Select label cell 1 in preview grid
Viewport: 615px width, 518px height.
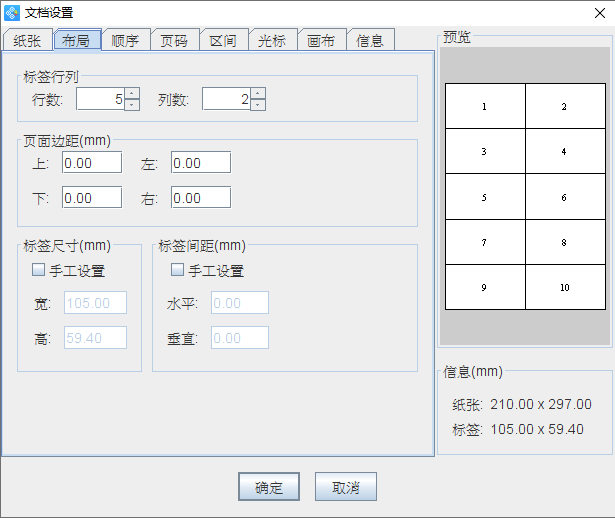point(485,106)
